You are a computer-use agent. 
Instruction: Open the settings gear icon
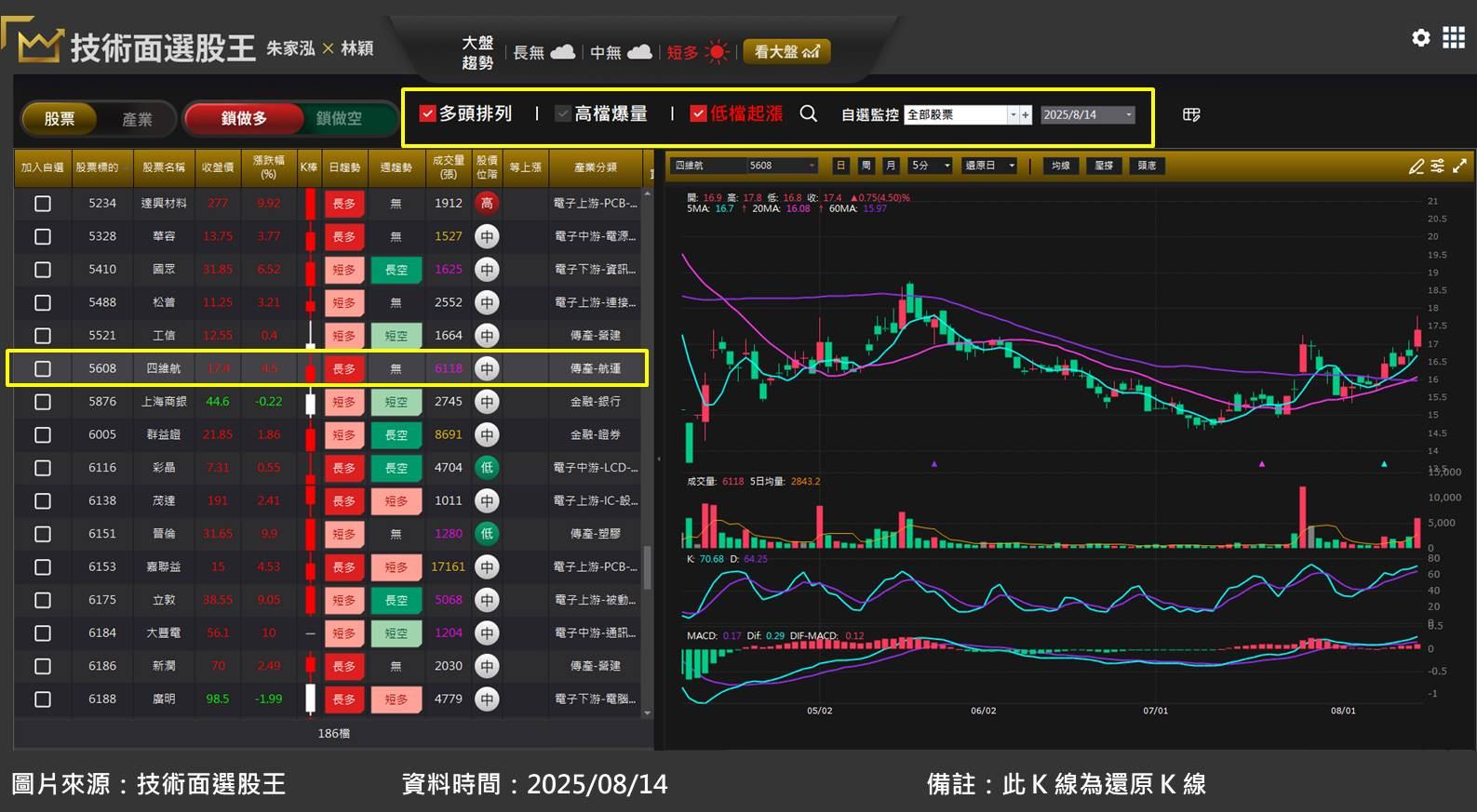pyautogui.click(x=1420, y=37)
